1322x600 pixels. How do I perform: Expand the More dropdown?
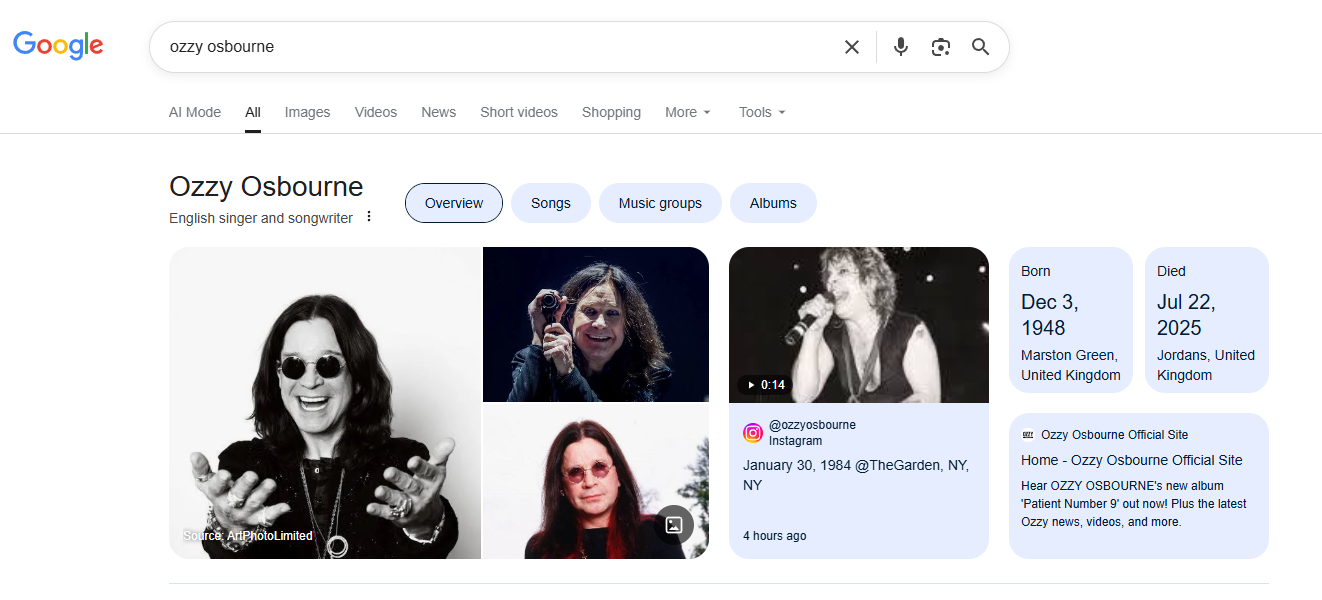(x=688, y=112)
